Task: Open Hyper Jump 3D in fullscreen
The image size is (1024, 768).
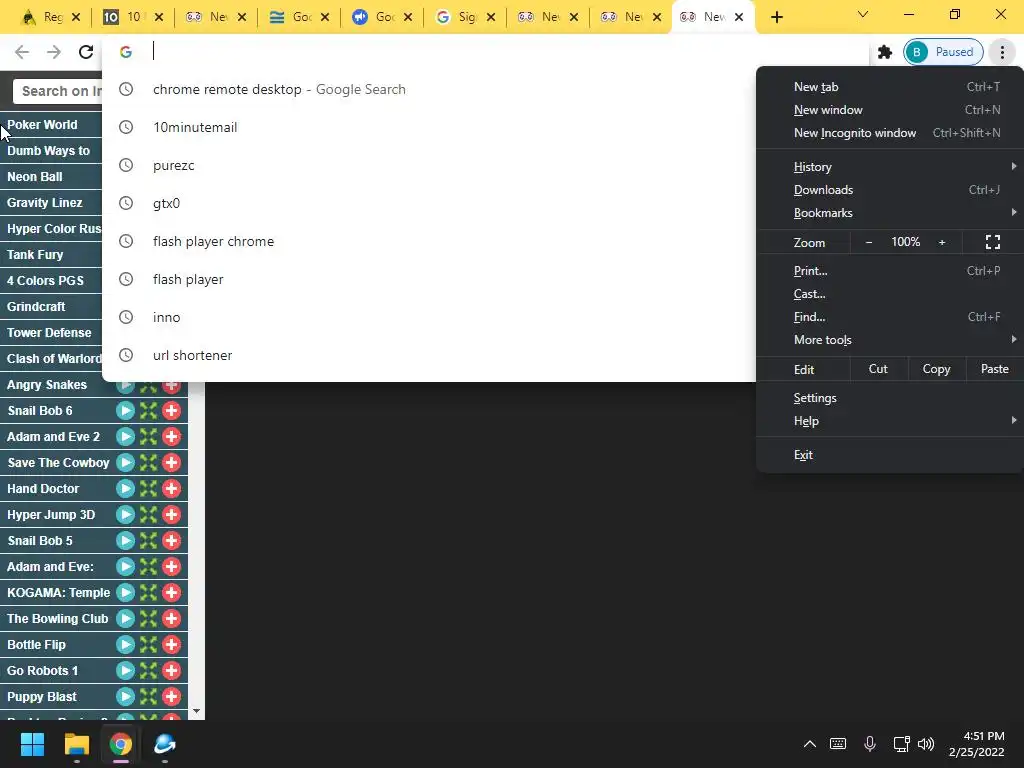Action: coord(149,515)
